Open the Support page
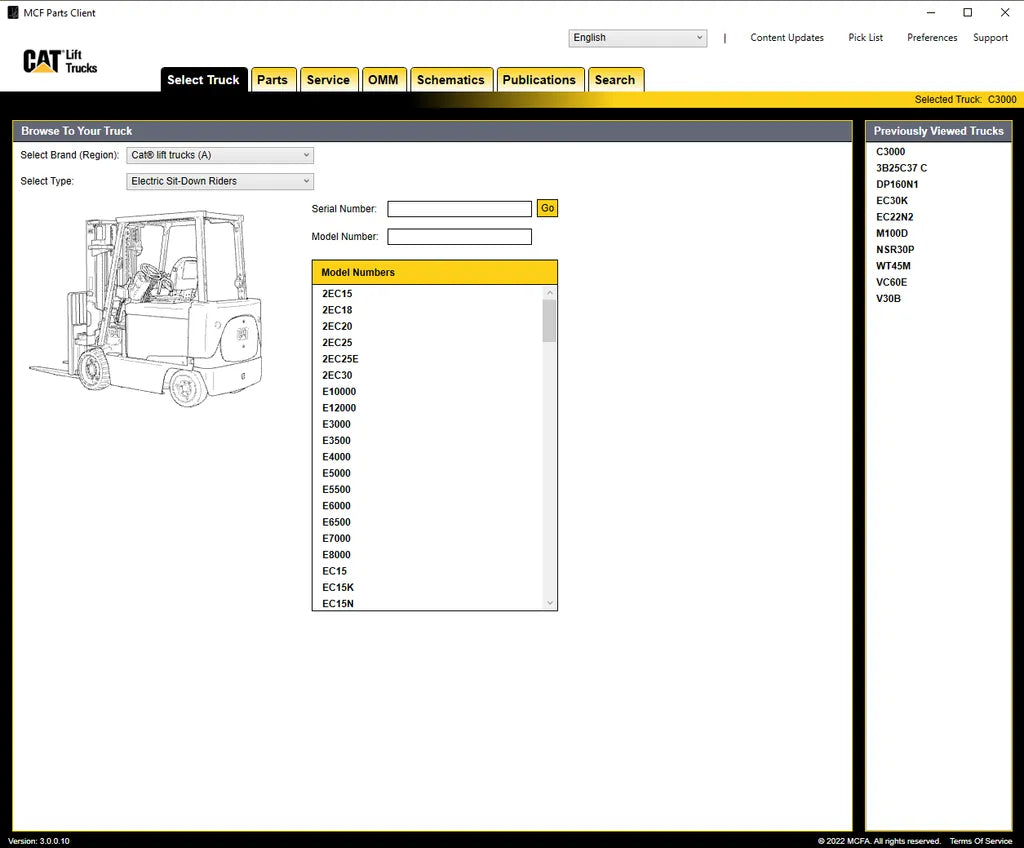This screenshot has height=848, width=1024. [990, 37]
